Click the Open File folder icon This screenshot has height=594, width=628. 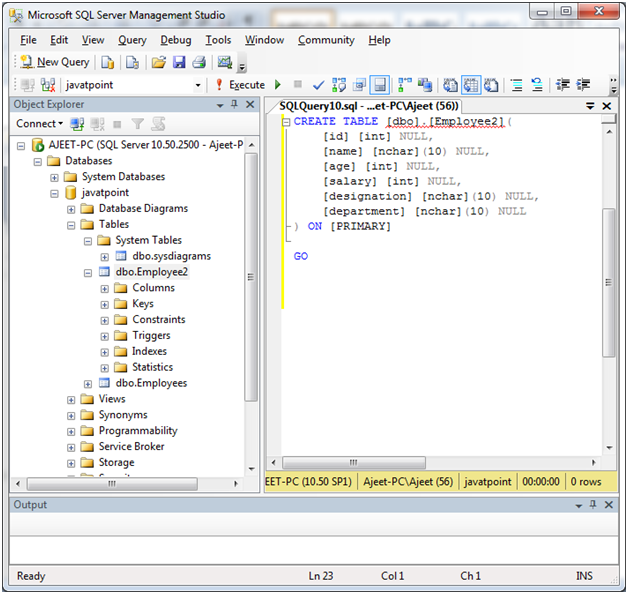pyautogui.click(x=158, y=62)
